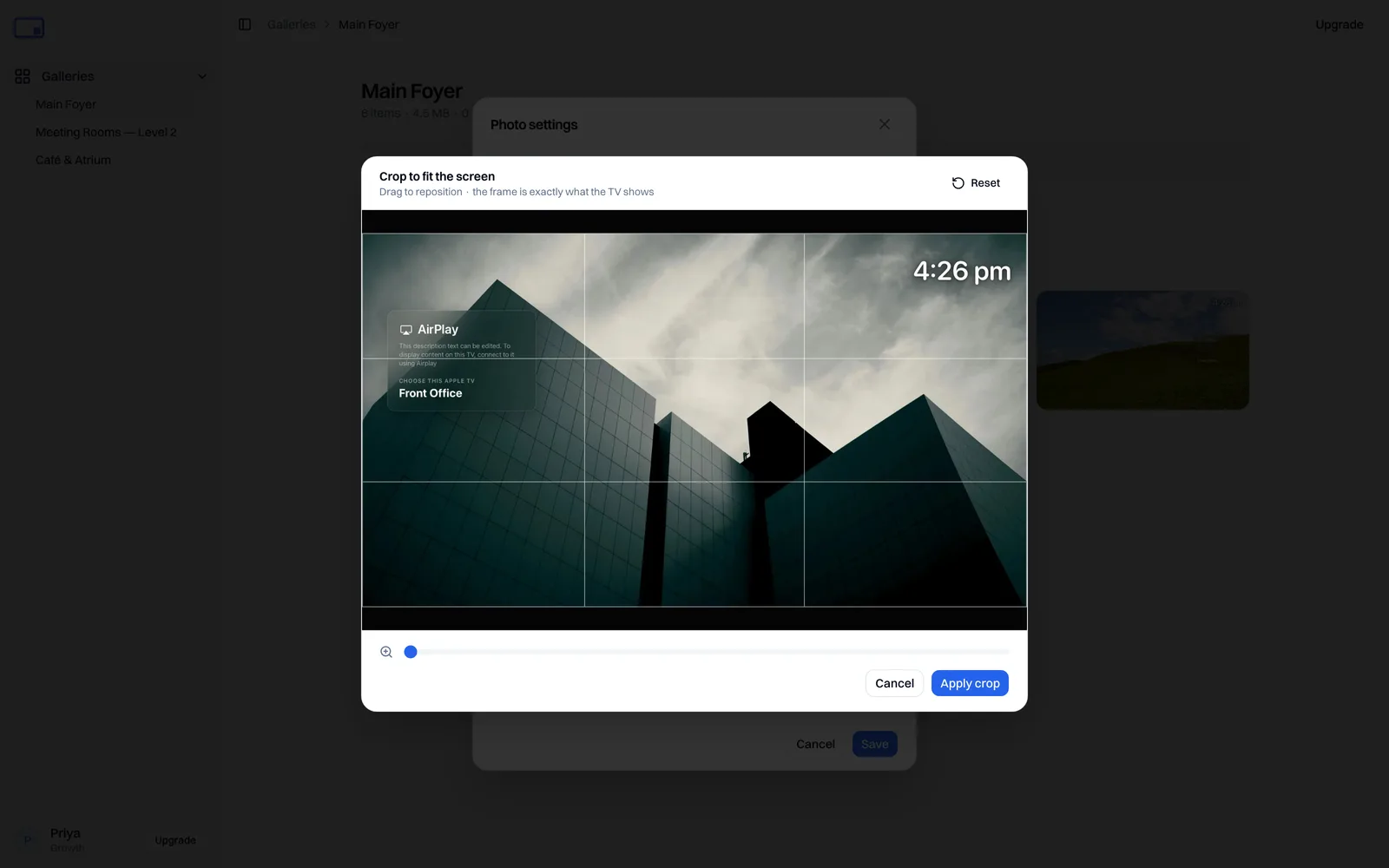The height and width of the screenshot is (868, 1389).
Task: Click the crop preview image
Action: point(694,420)
